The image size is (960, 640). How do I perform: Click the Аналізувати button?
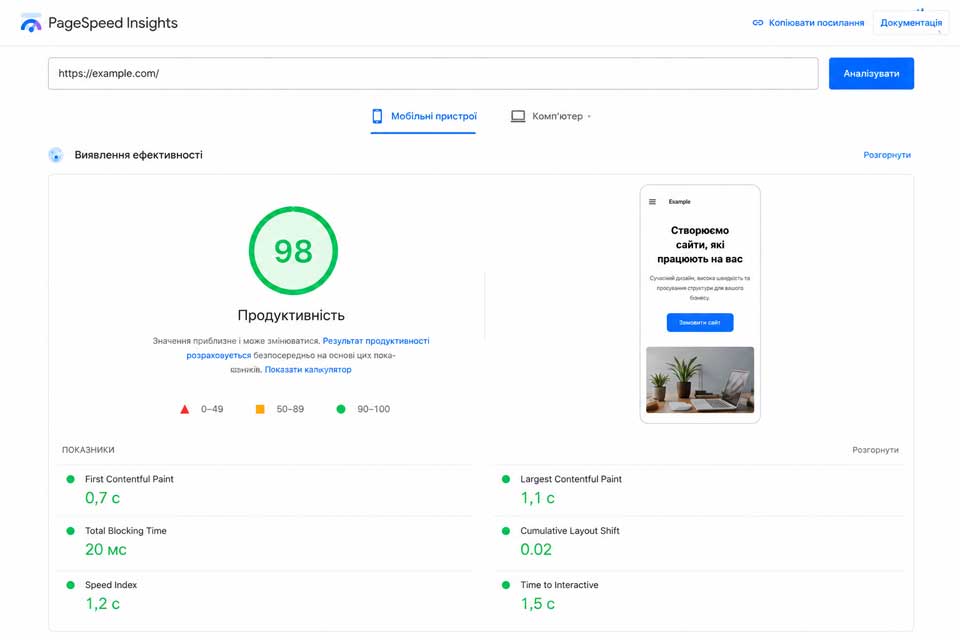click(x=871, y=73)
